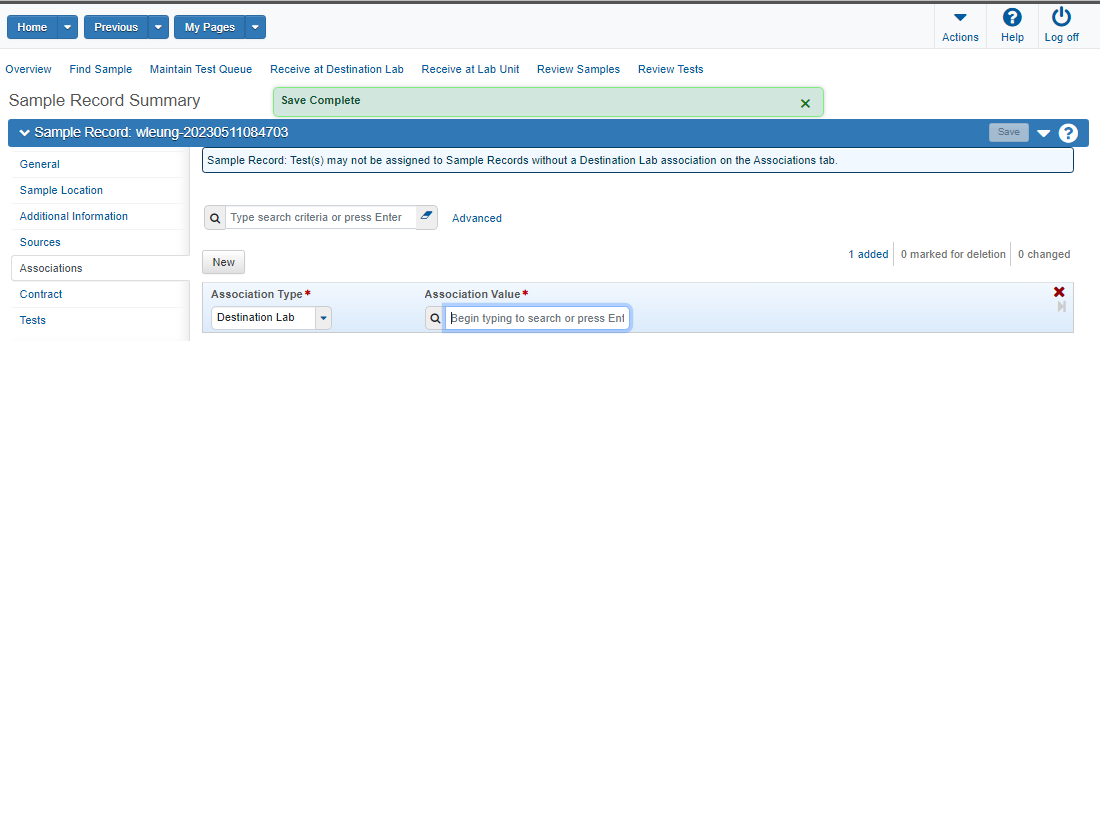Select the Sample Location side tab
1100x826 pixels.
61,190
